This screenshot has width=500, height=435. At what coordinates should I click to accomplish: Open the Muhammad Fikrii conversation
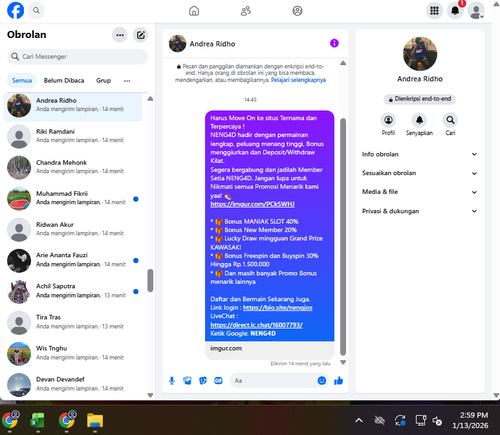click(73, 198)
